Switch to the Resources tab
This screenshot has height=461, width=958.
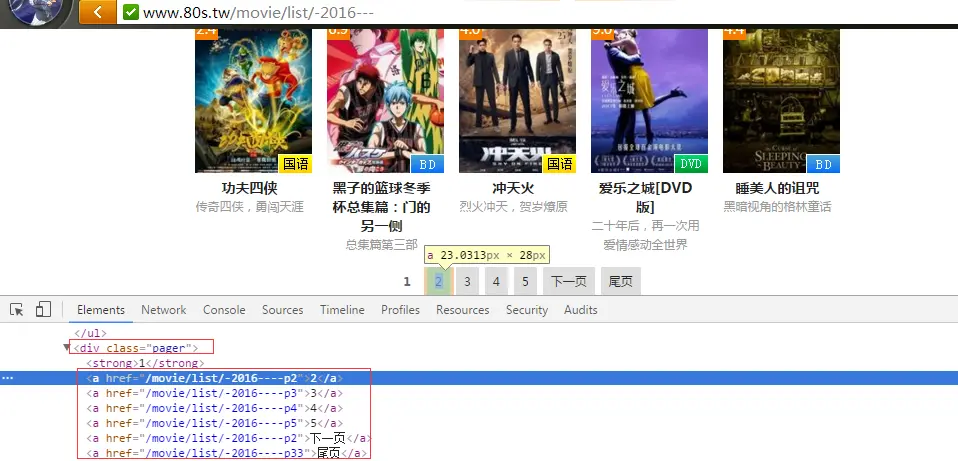point(463,310)
